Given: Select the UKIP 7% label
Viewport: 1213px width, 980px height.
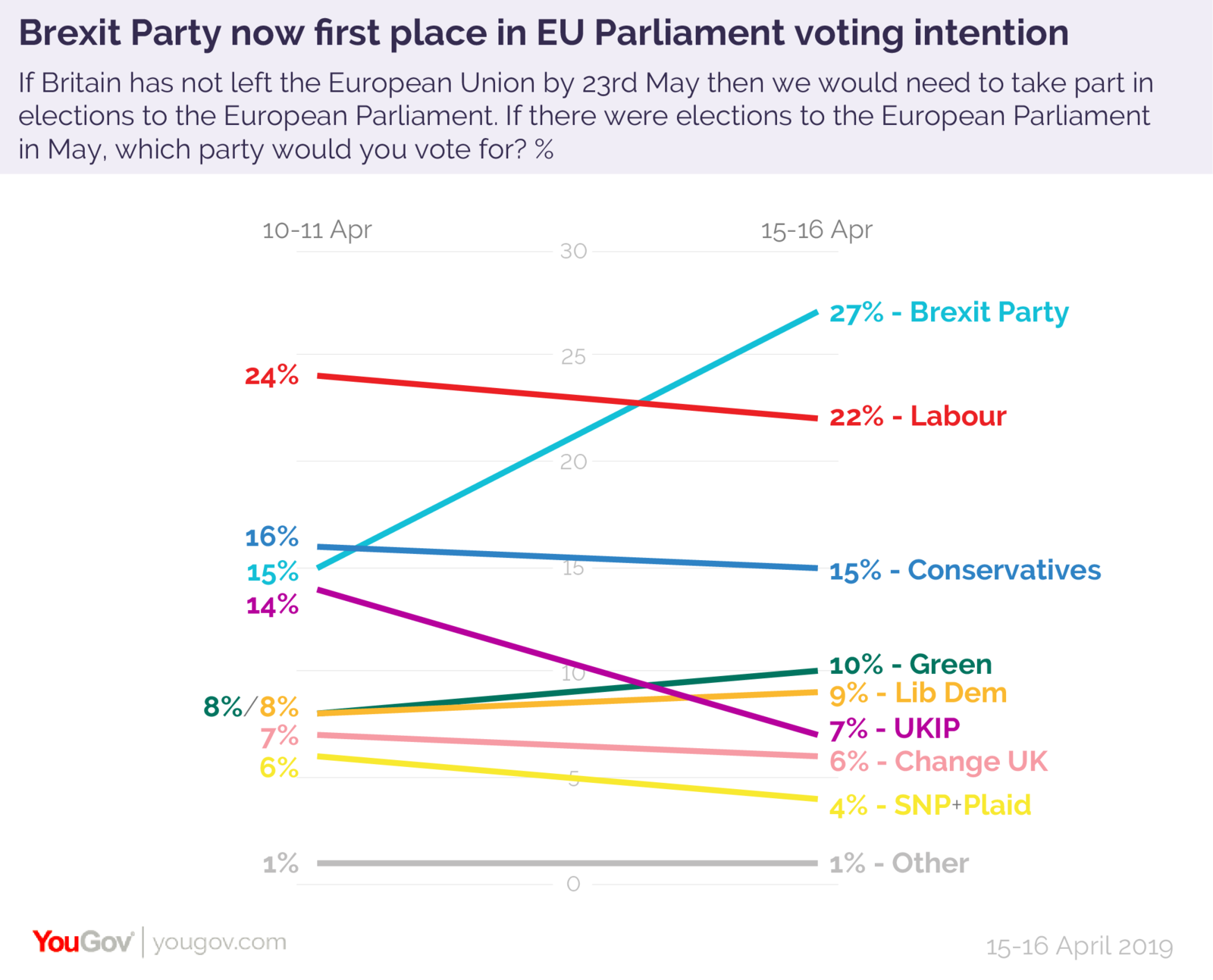Looking at the screenshot, I should pos(895,728).
